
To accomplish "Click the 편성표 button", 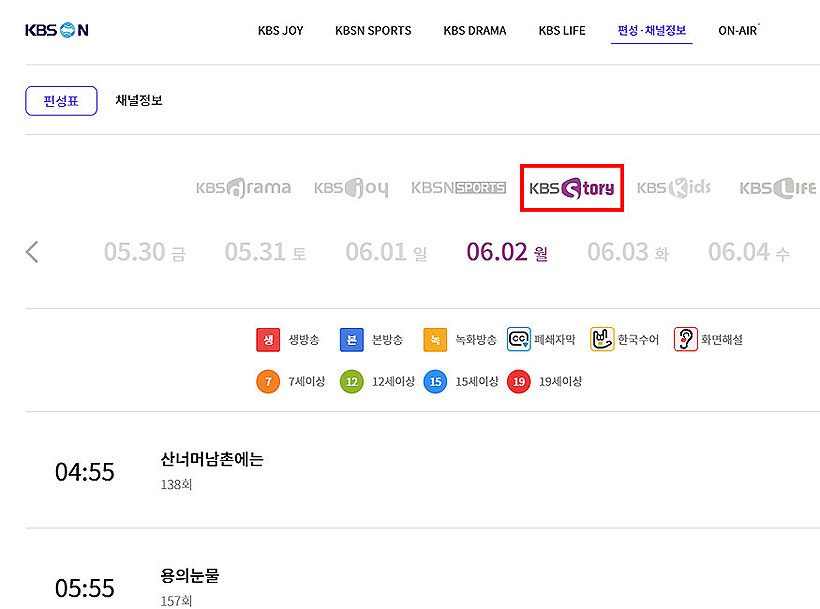I will coord(61,100).
